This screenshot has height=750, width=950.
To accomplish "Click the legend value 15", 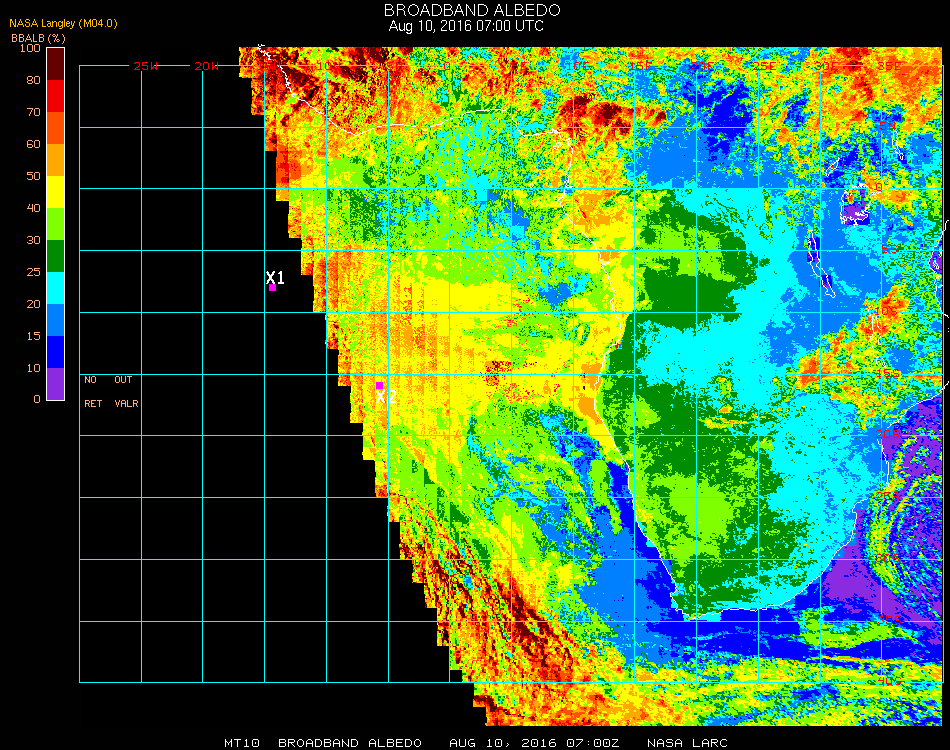I will coord(33,336).
